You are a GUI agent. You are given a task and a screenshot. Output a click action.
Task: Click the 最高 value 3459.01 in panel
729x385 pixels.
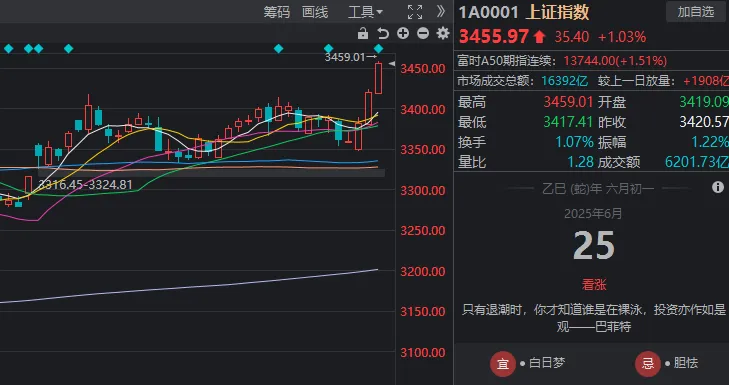(569, 102)
